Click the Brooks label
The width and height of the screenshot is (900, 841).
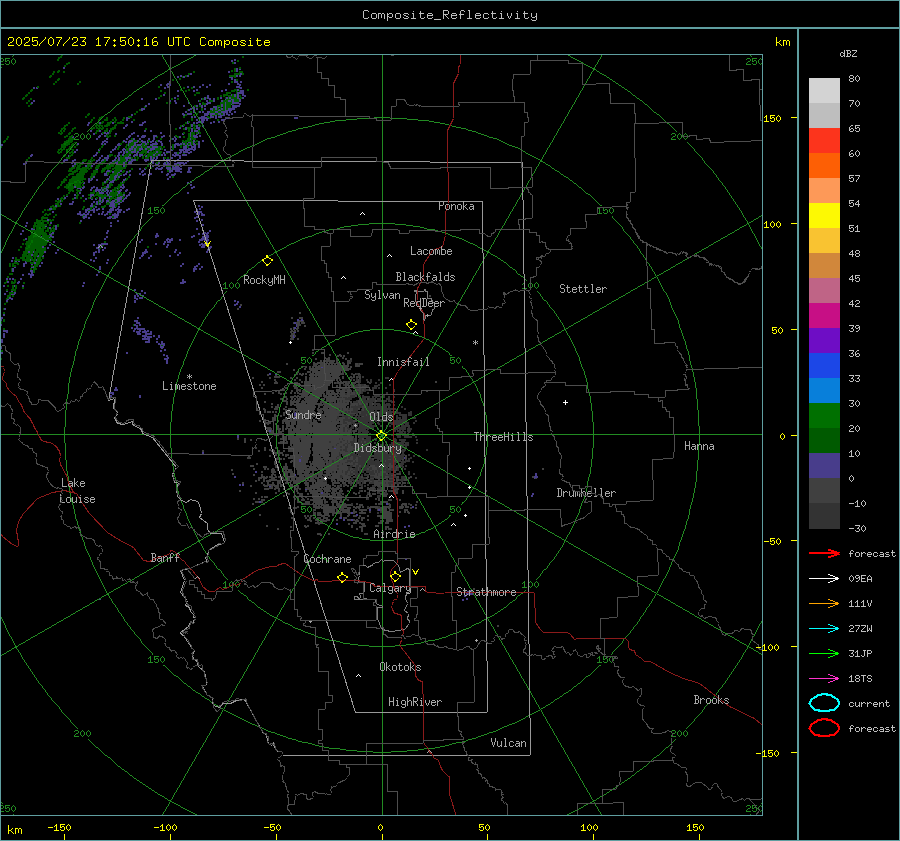pyautogui.click(x=711, y=700)
